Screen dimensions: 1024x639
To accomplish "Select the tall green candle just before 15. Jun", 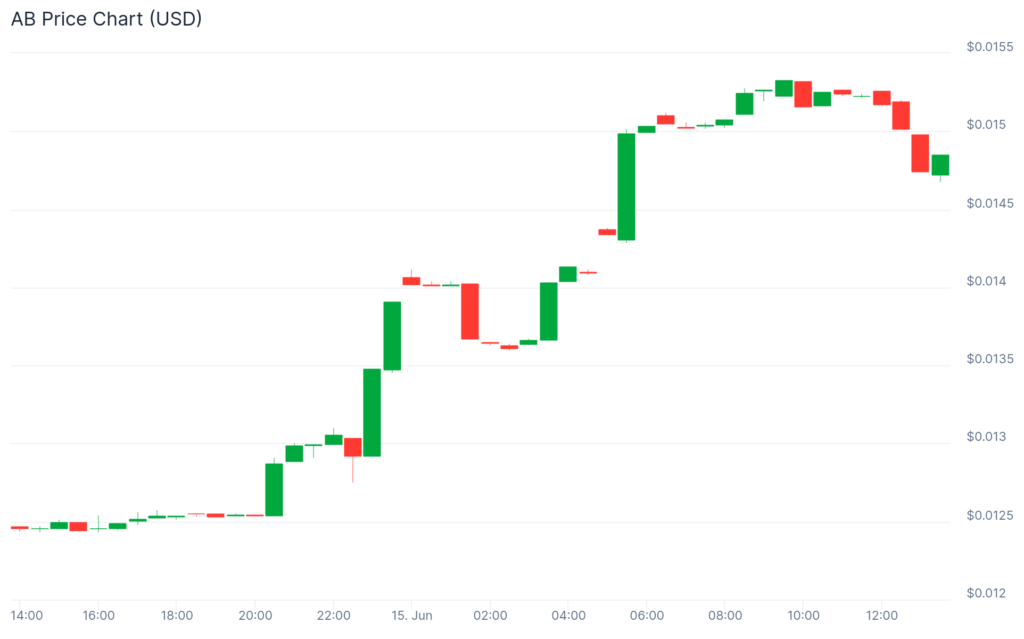I will tap(392, 335).
